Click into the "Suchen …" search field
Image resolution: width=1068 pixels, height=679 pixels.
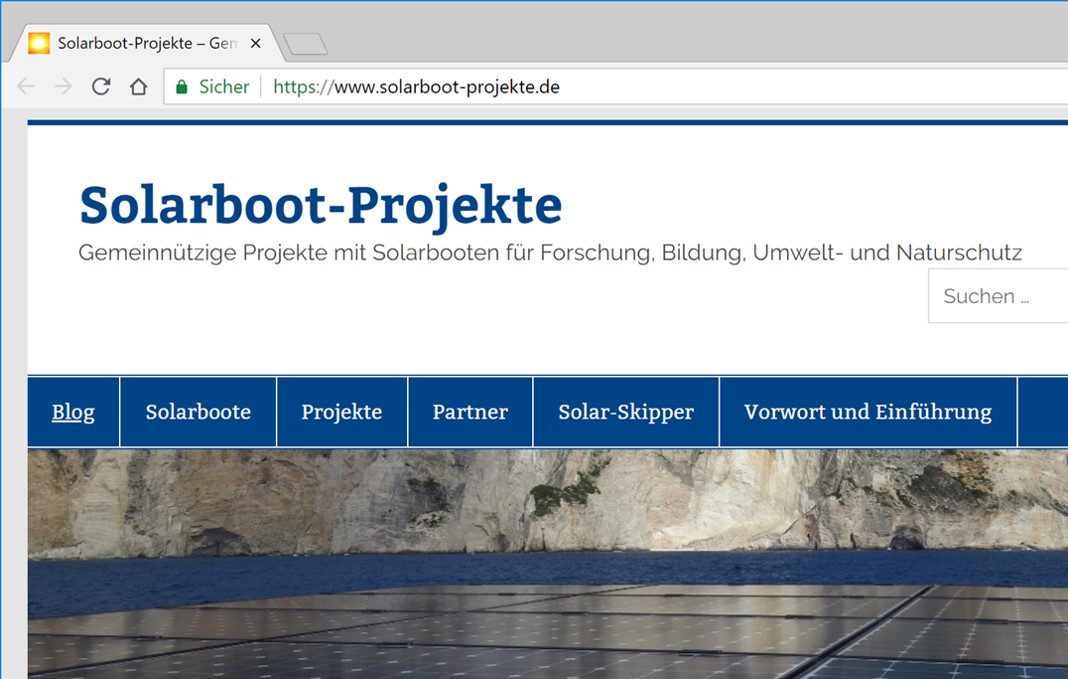(x=1000, y=296)
